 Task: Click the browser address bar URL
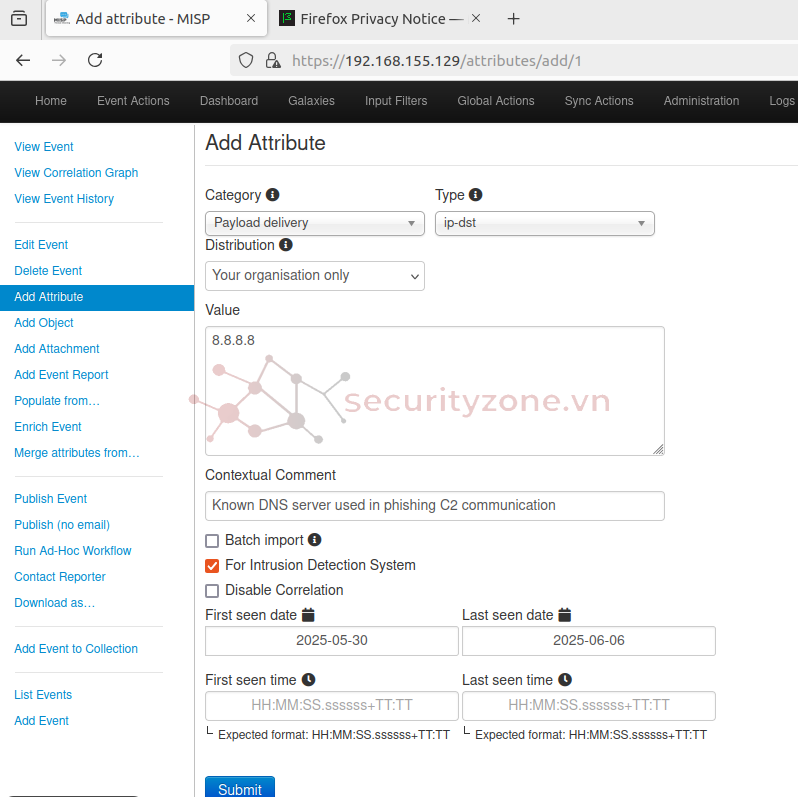click(x=437, y=61)
